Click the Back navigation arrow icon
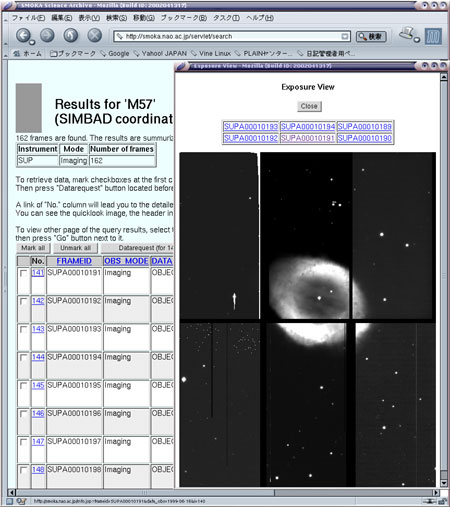The height and width of the screenshot is (507, 450). pyautogui.click(x=23, y=35)
